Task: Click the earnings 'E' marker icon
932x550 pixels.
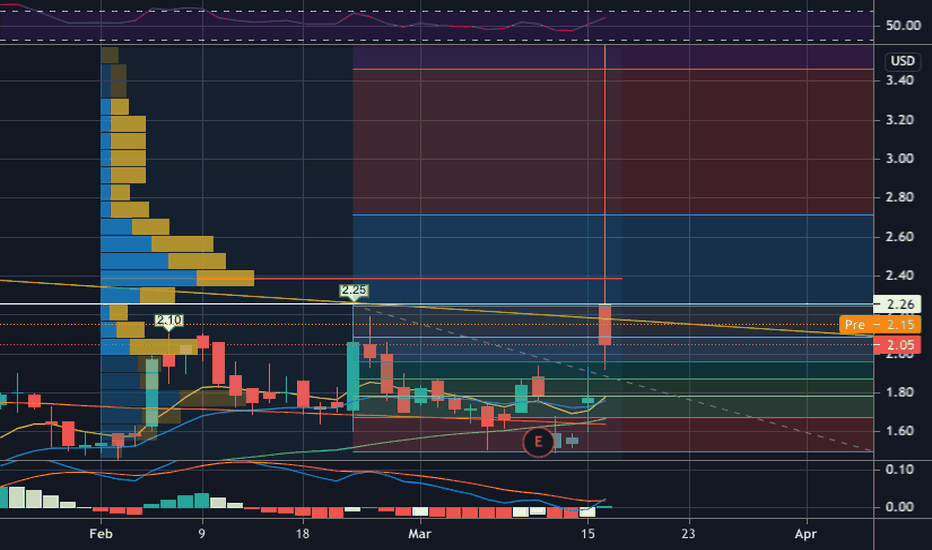Action: (x=538, y=442)
